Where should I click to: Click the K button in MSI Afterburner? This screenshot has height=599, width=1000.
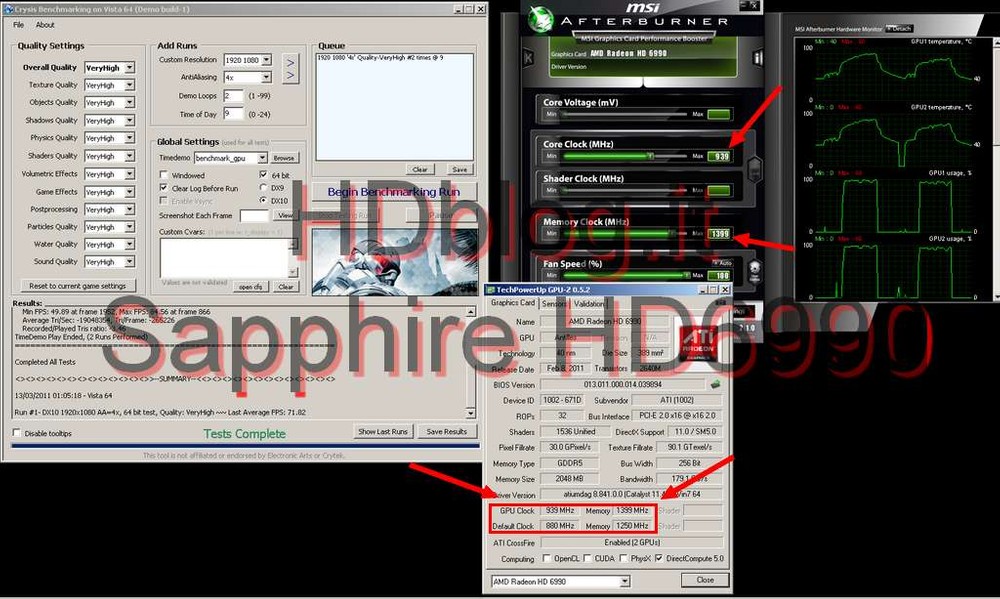[x=529, y=58]
